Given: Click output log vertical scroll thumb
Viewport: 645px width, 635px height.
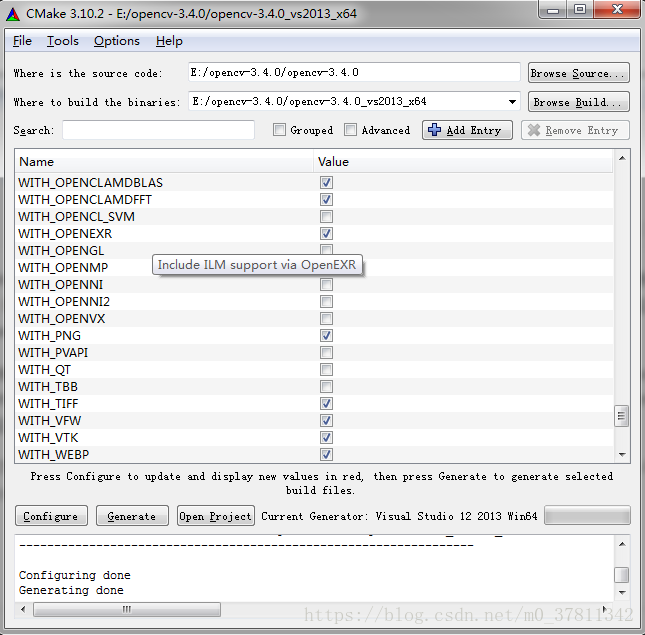Looking at the screenshot, I should coord(621,575).
